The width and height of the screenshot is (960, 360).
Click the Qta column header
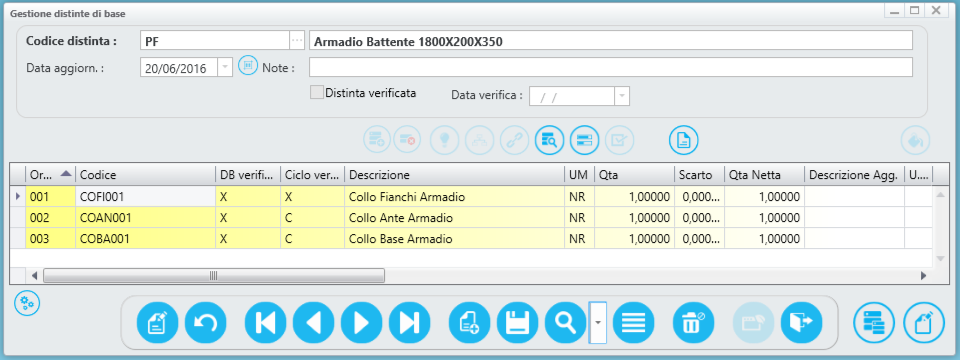point(634,174)
